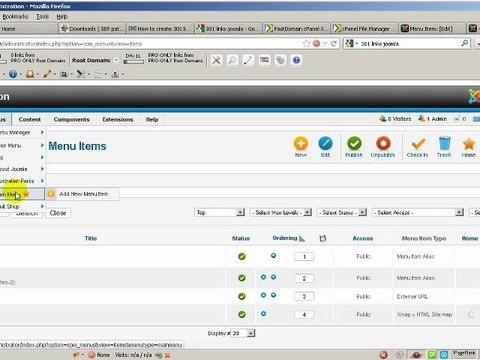Open the Joomla Help menu
This screenshot has height=360, width=480.
152,119
